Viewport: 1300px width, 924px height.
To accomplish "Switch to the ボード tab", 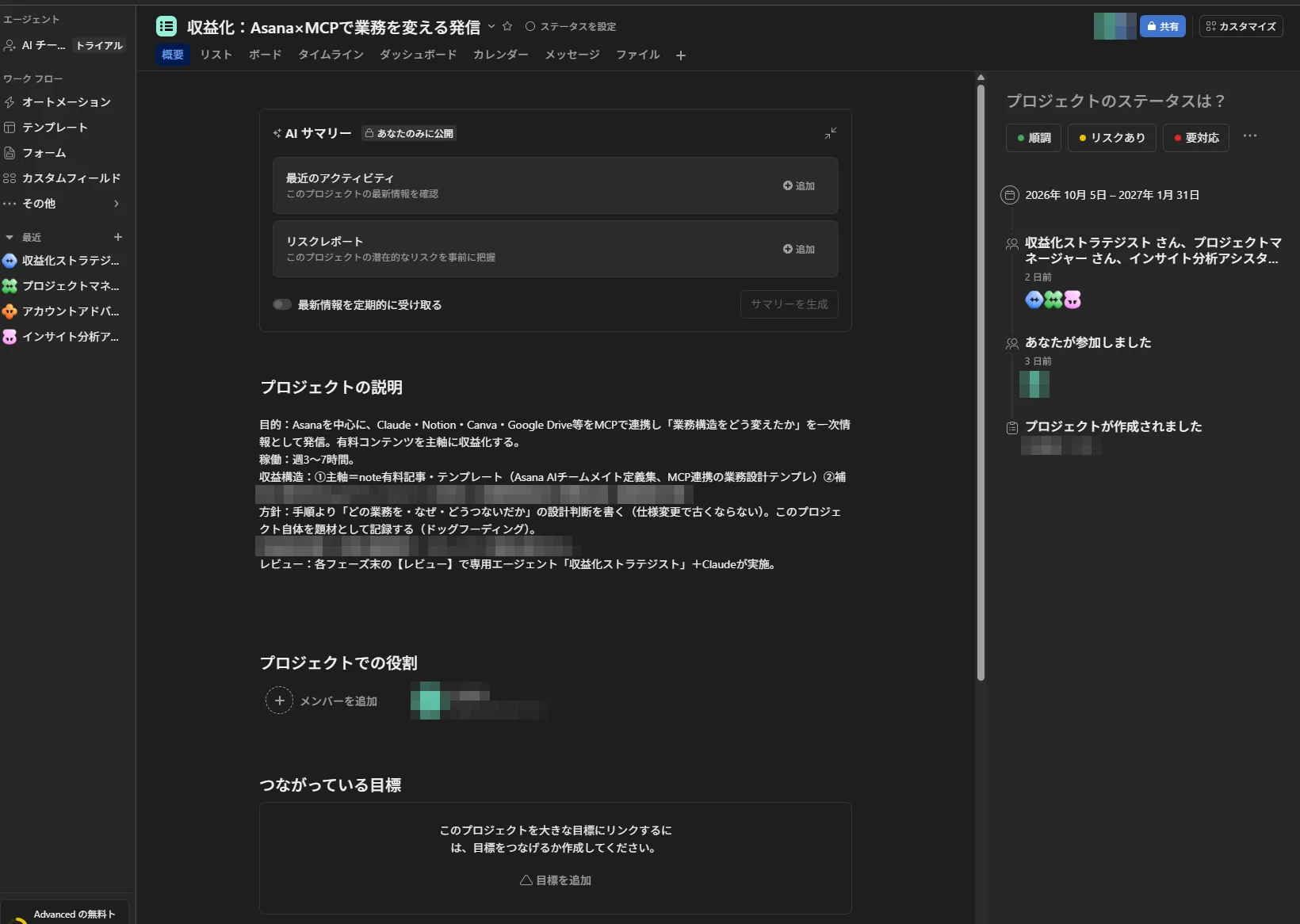I will click(265, 55).
